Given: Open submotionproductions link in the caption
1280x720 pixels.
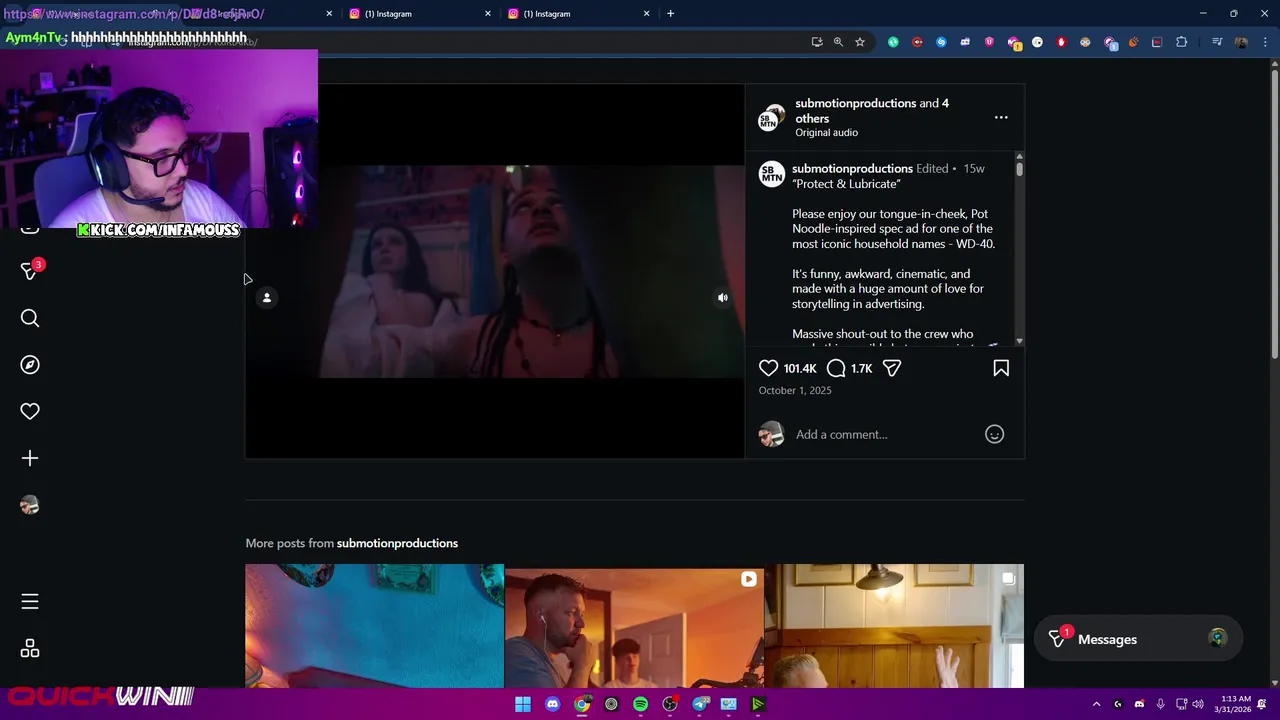Looking at the screenshot, I should coord(852,168).
